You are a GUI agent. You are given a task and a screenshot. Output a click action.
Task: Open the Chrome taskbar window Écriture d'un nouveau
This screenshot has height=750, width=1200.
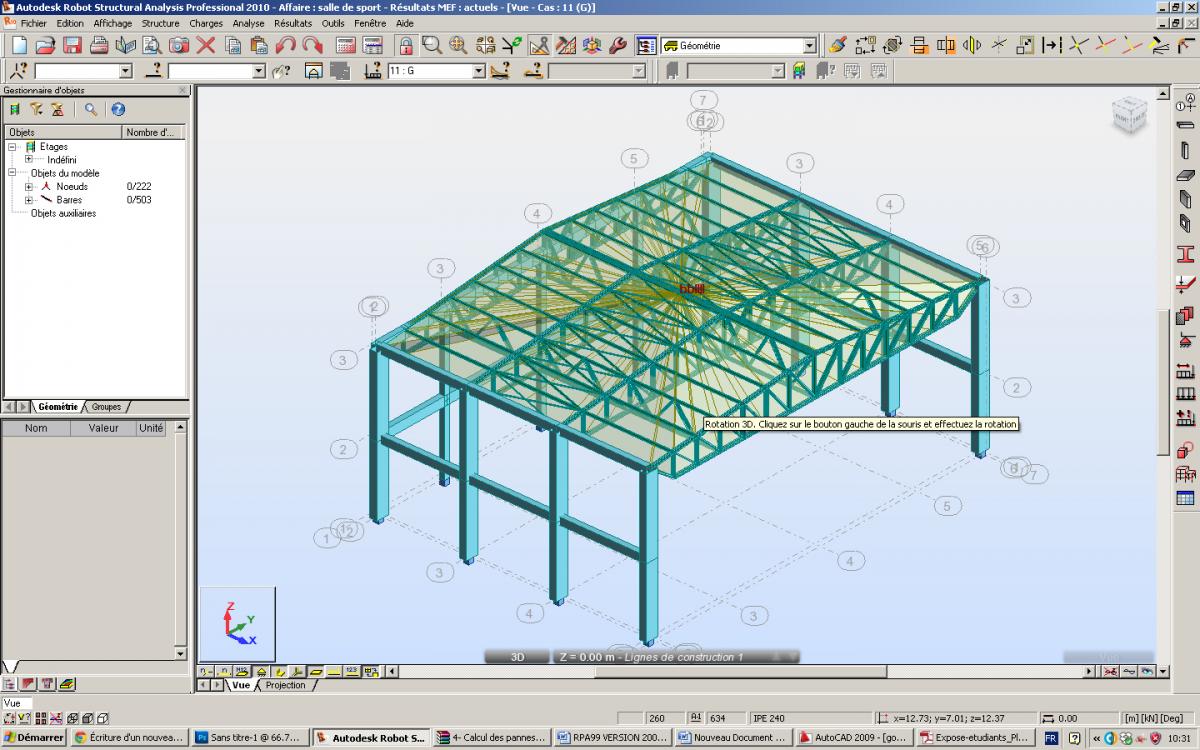[128, 738]
